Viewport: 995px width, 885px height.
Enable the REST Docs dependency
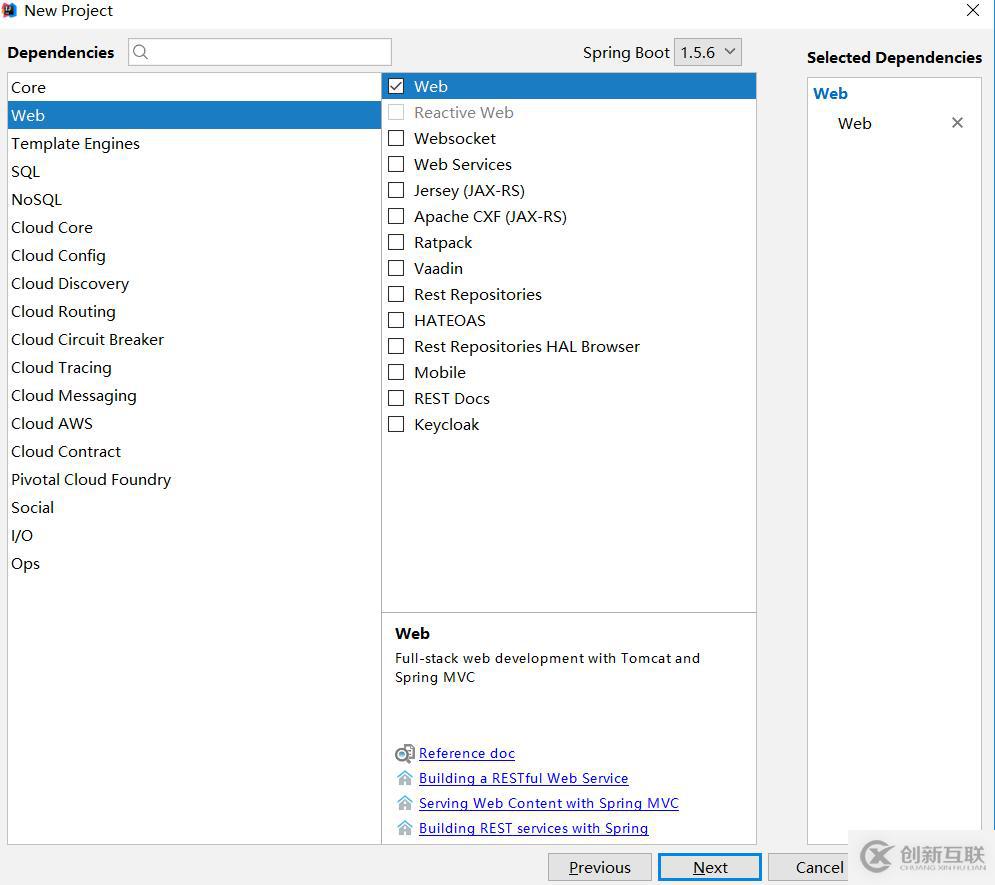coord(396,398)
